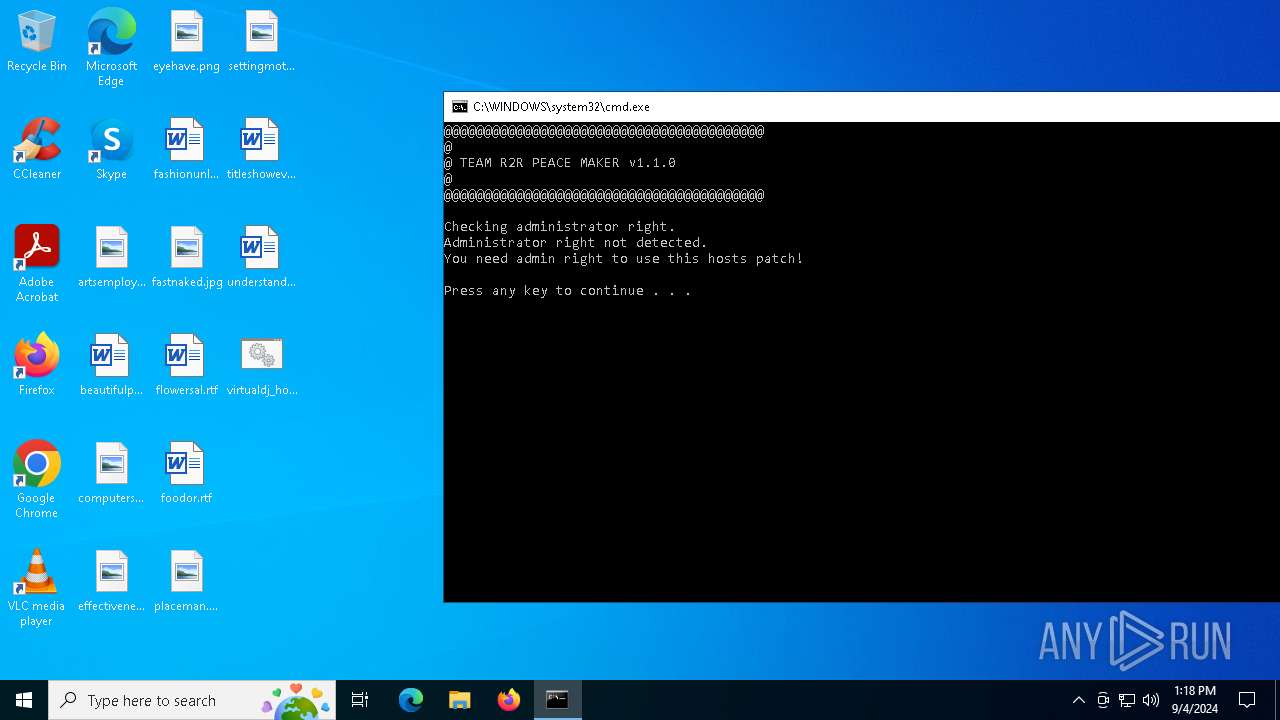Select the settingmot... image file
The image size is (1280, 720).
pyautogui.click(x=261, y=41)
